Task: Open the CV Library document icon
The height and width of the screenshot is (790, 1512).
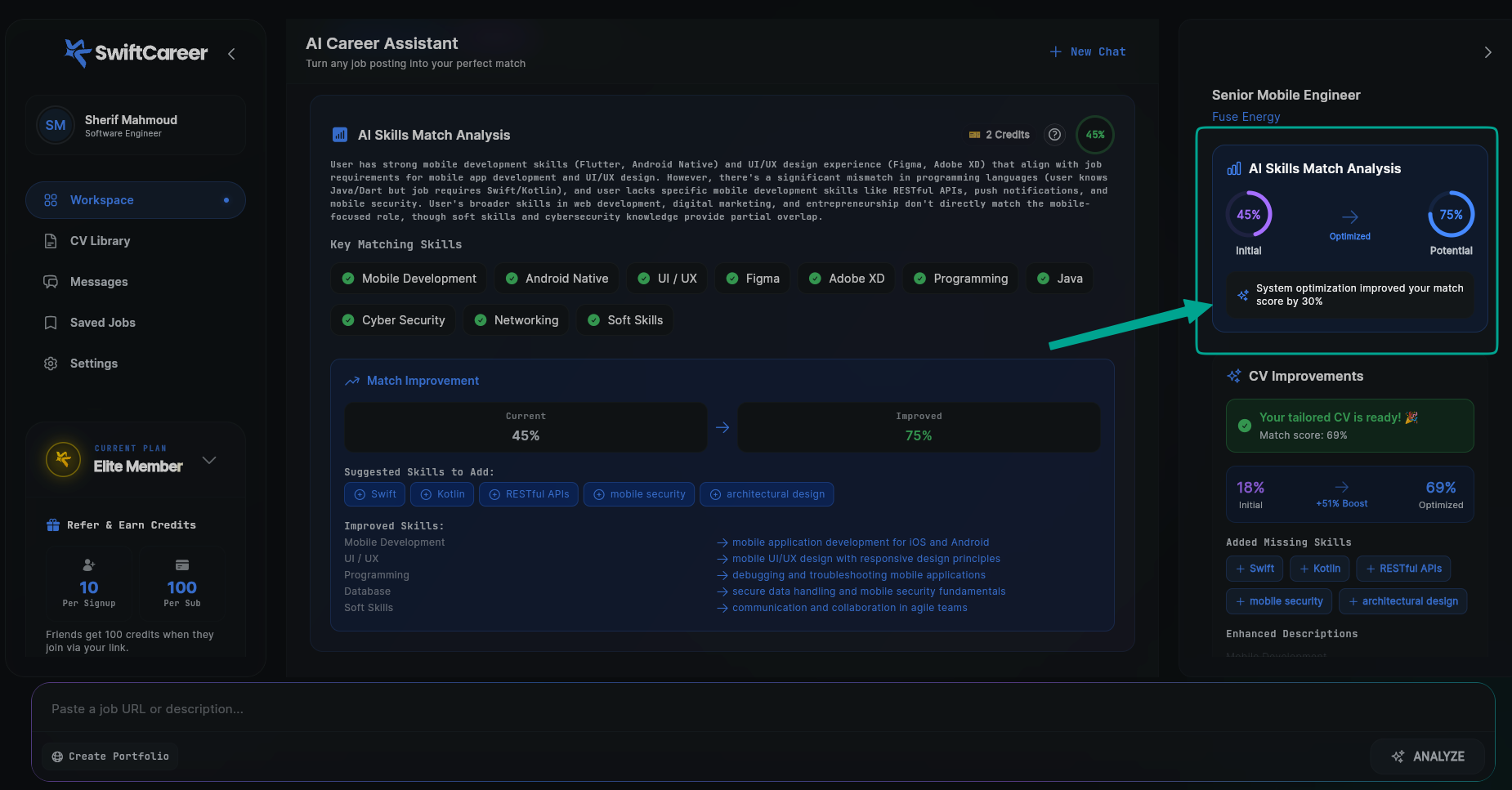Action: (51, 240)
